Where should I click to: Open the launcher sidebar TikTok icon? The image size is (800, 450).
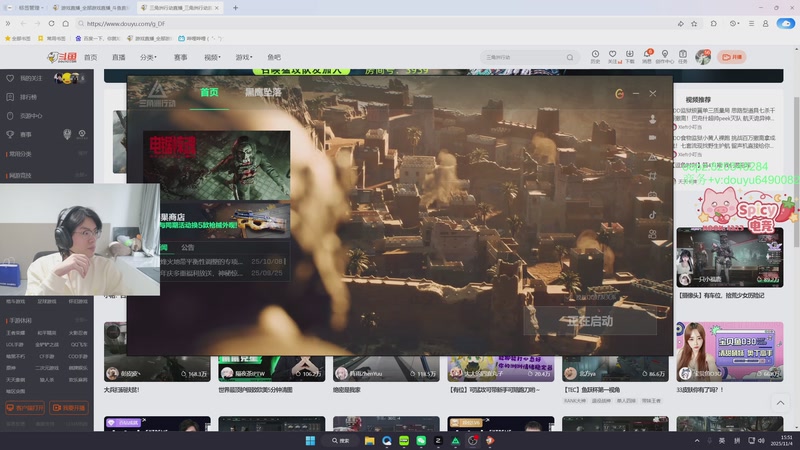(x=653, y=215)
